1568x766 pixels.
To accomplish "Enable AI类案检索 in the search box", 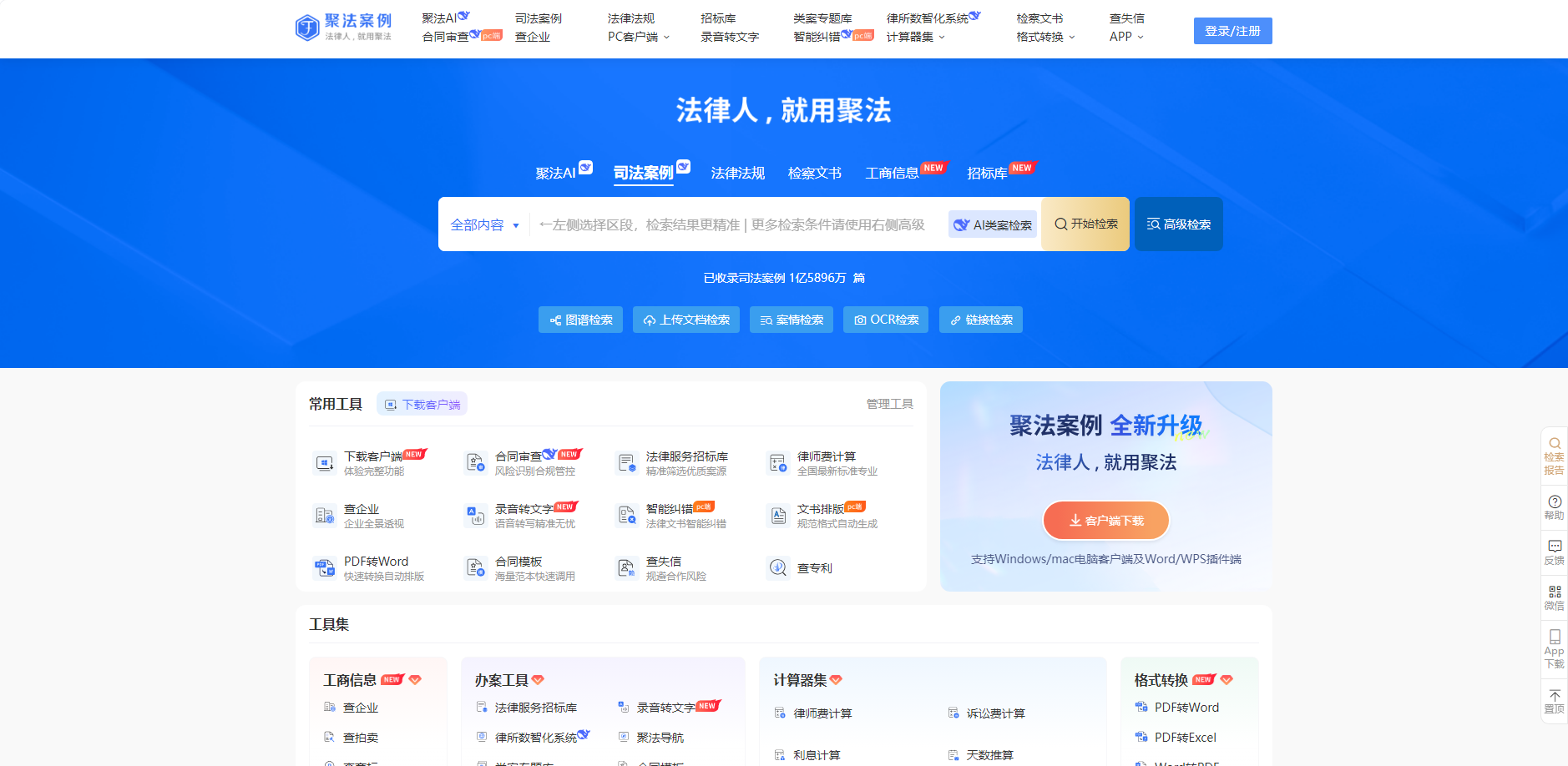I will tap(993, 224).
